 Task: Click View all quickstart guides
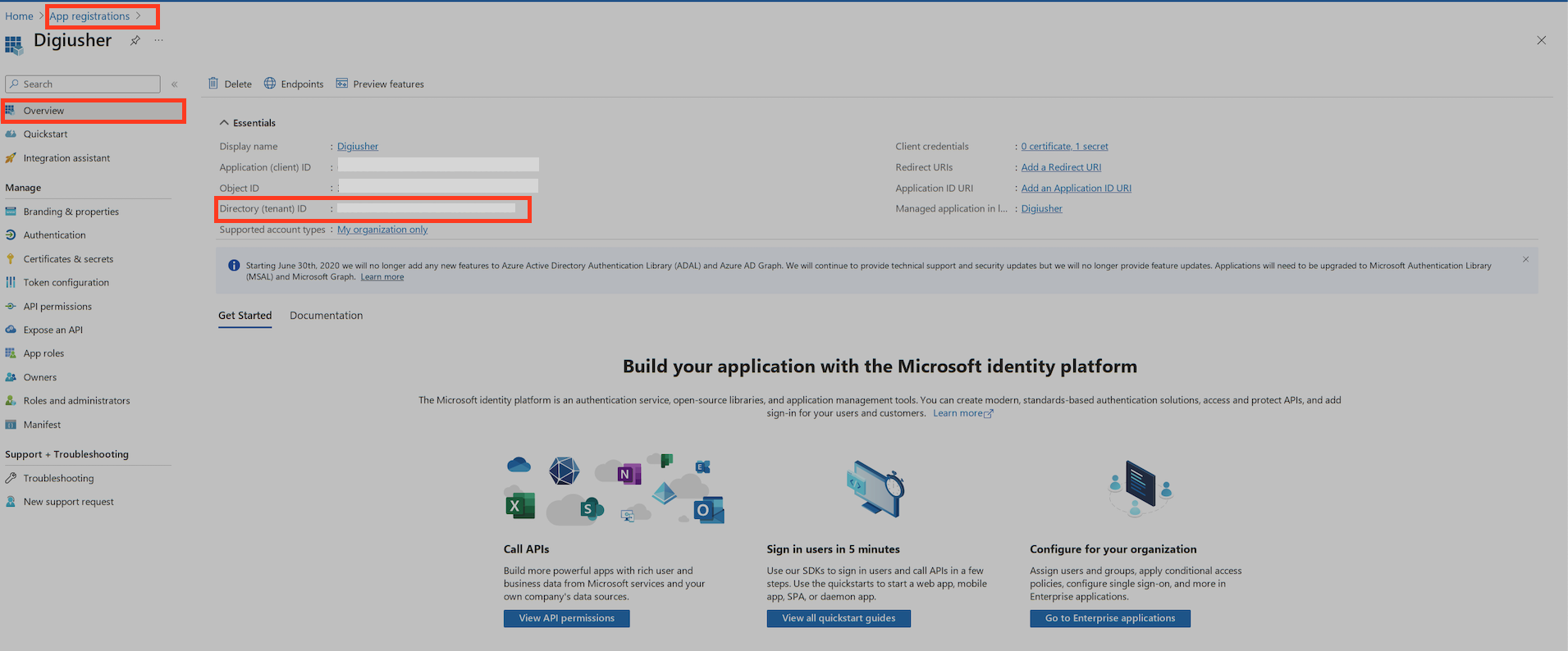click(x=838, y=618)
